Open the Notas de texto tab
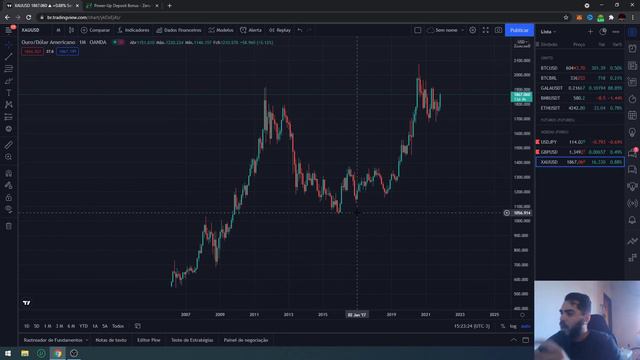 pos(111,340)
